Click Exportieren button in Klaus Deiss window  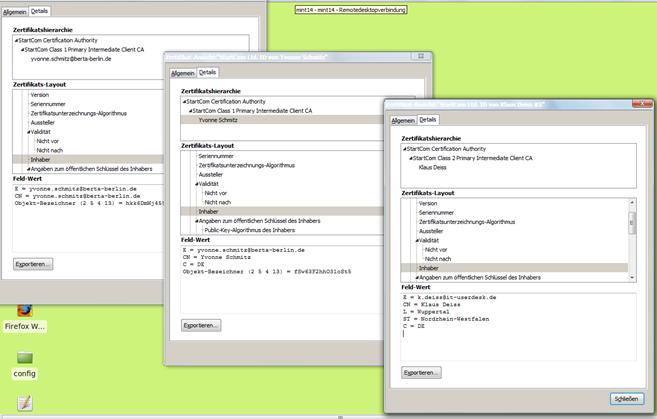pyautogui.click(x=421, y=372)
